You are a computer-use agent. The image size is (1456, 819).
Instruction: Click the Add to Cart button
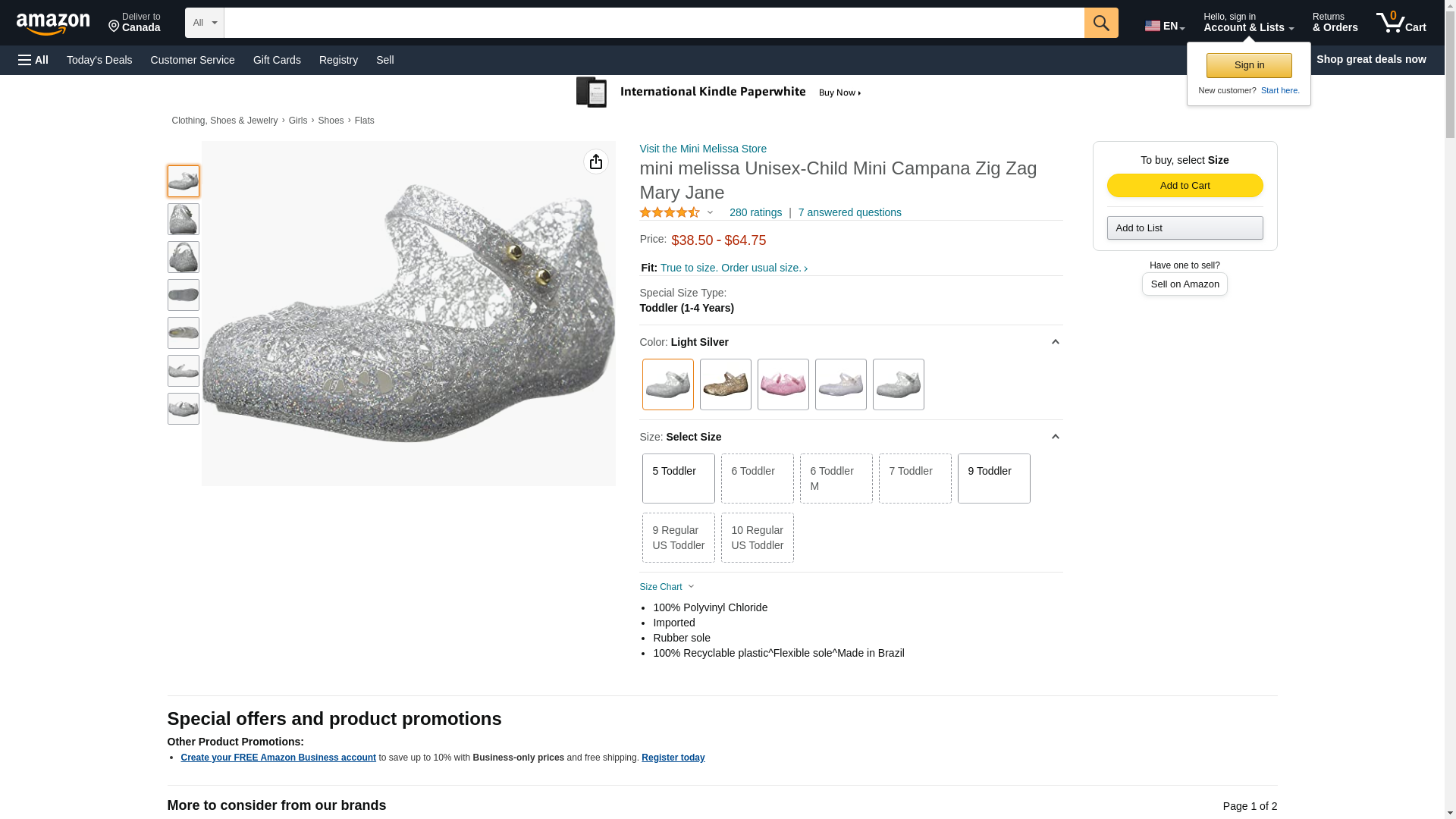point(1185,186)
